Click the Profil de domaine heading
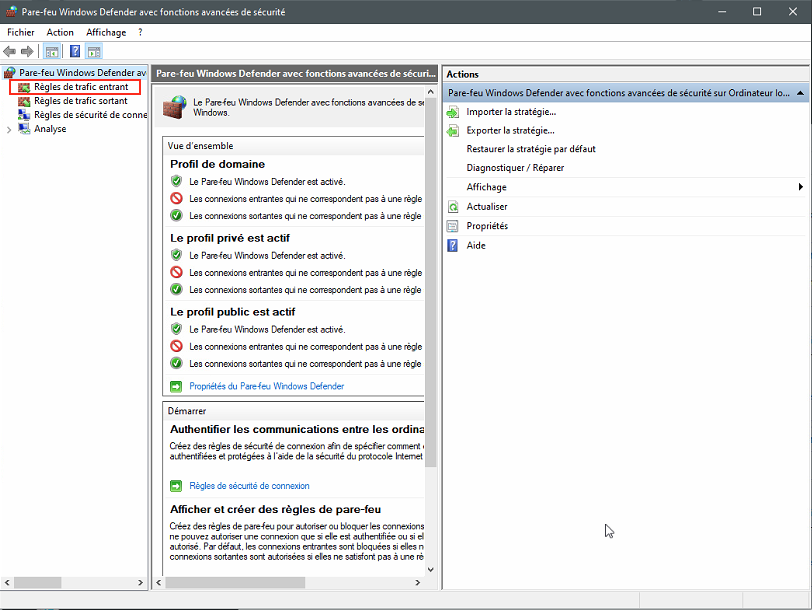 coord(218,164)
